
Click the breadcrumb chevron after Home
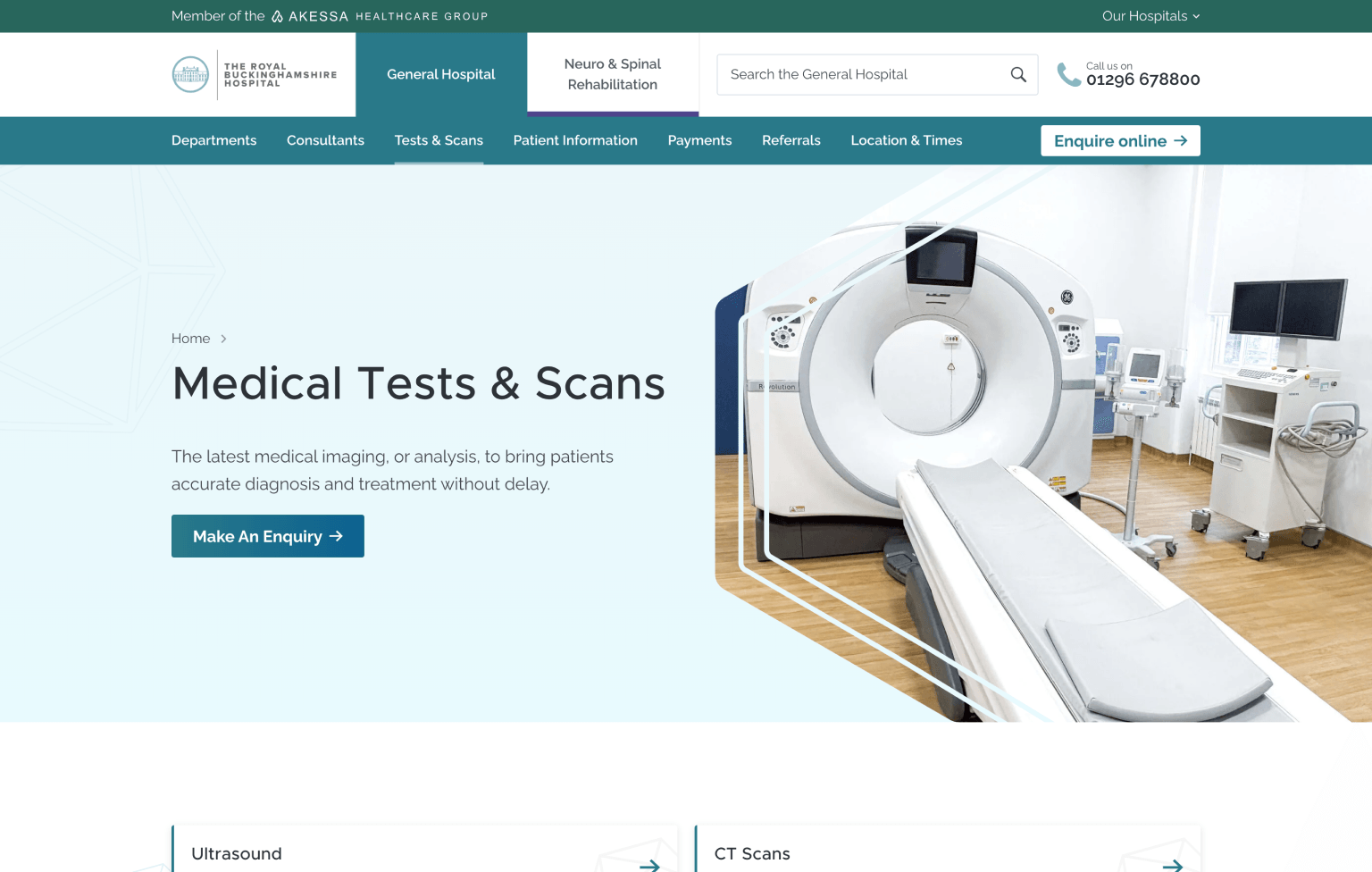[x=223, y=339]
